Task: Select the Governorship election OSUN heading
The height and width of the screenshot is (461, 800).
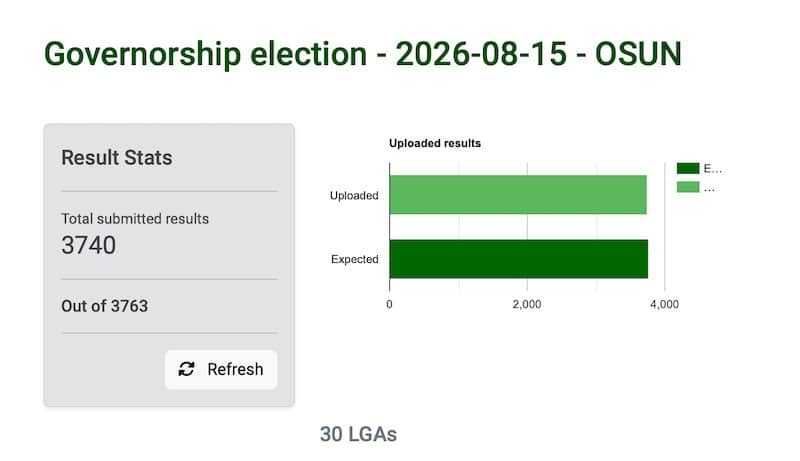Action: (x=363, y=54)
